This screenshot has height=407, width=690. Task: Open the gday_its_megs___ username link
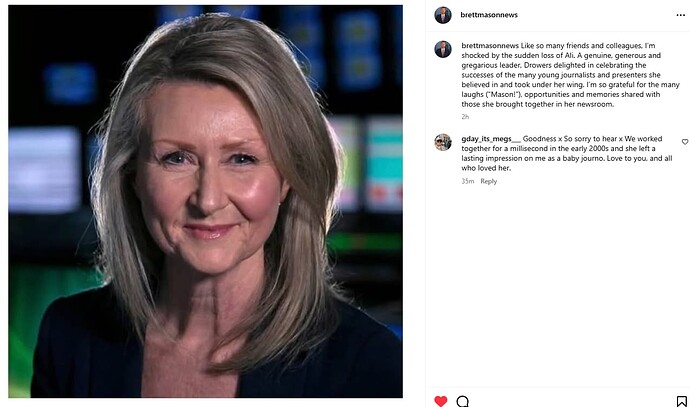tap(491, 139)
